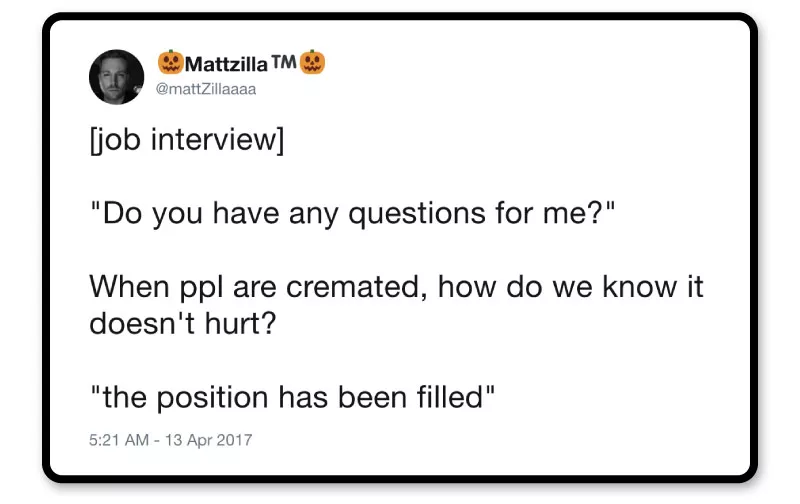The width and height of the screenshot is (800, 504).
Task: Open the Mattzilla display name link
Action: point(227,63)
